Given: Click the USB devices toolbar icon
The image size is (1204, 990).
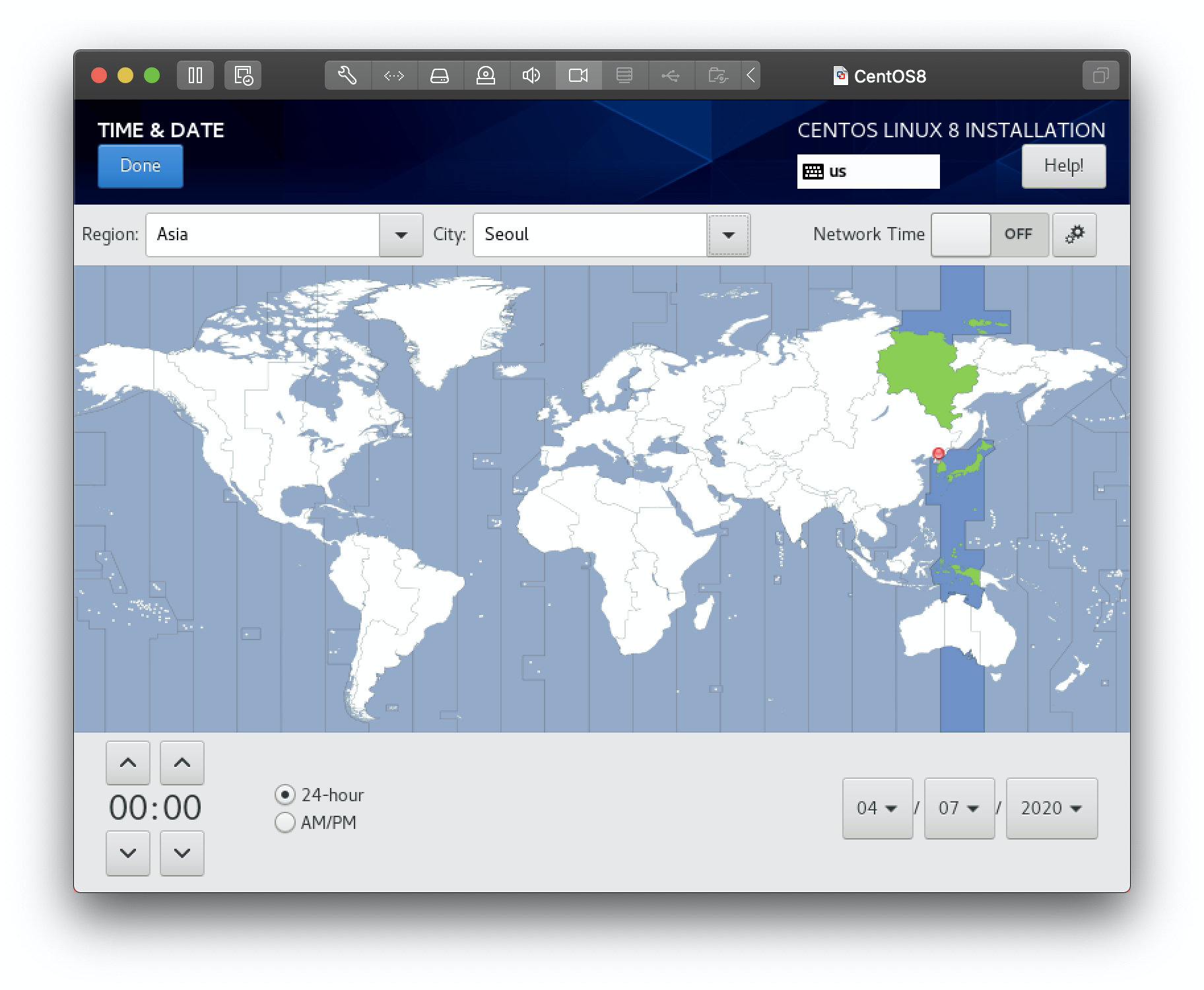Looking at the screenshot, I should tap(671, 75).
